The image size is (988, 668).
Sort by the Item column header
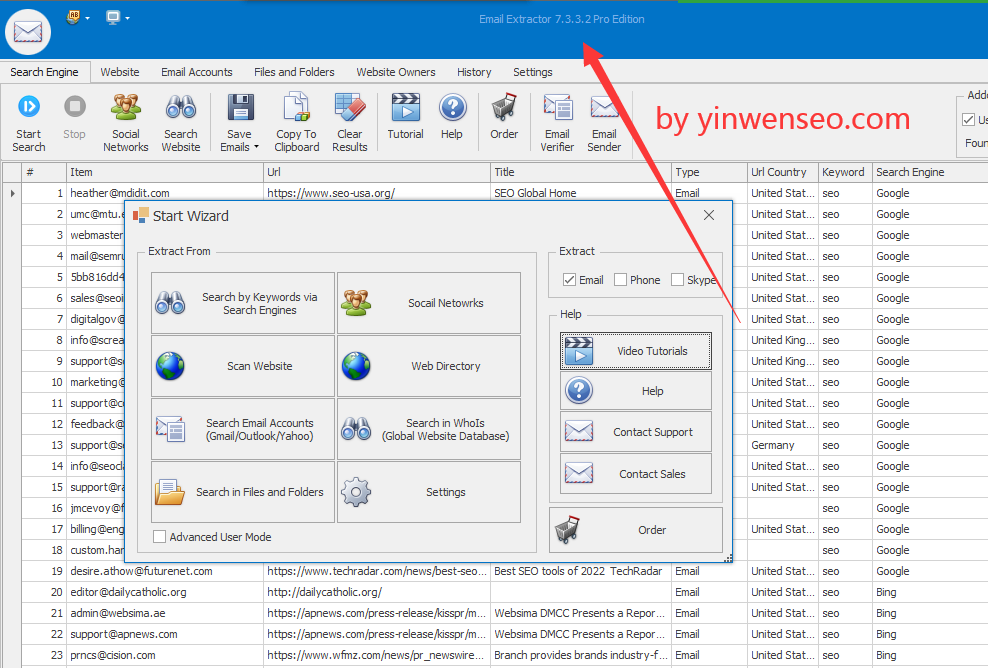coord(164,172)
